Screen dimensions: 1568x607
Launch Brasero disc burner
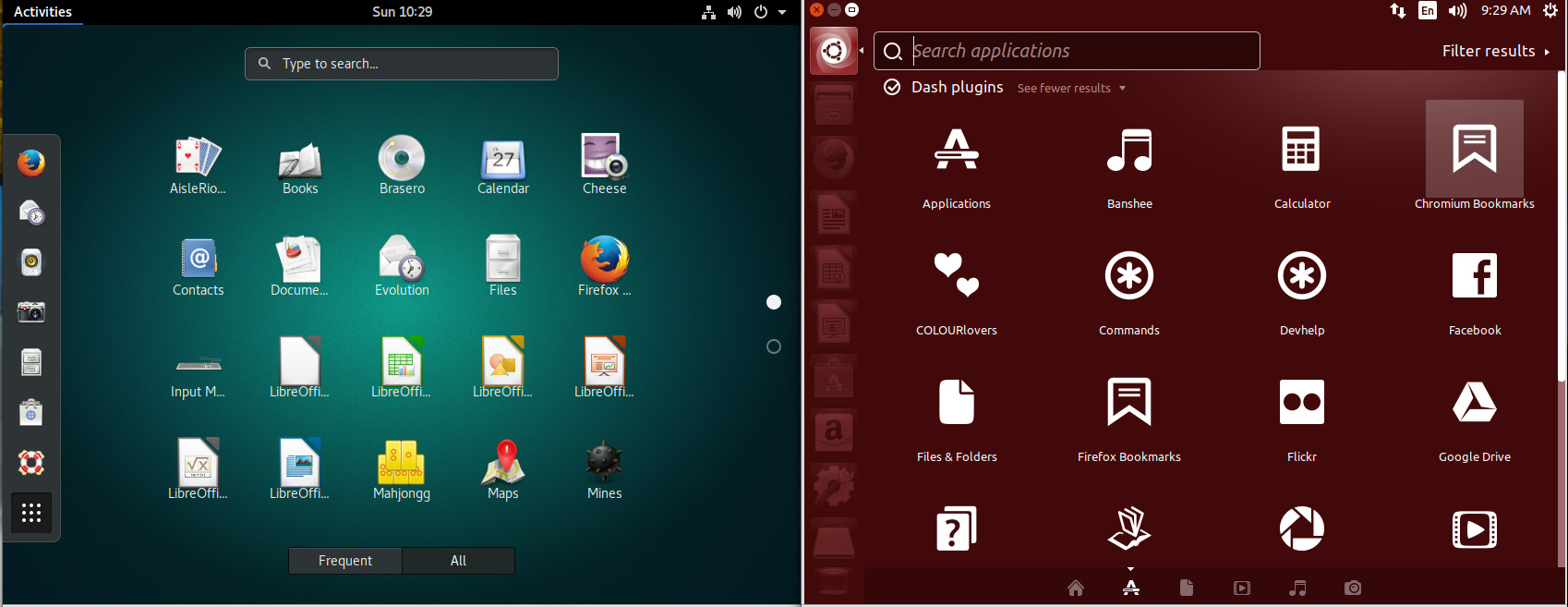point(402,158)
